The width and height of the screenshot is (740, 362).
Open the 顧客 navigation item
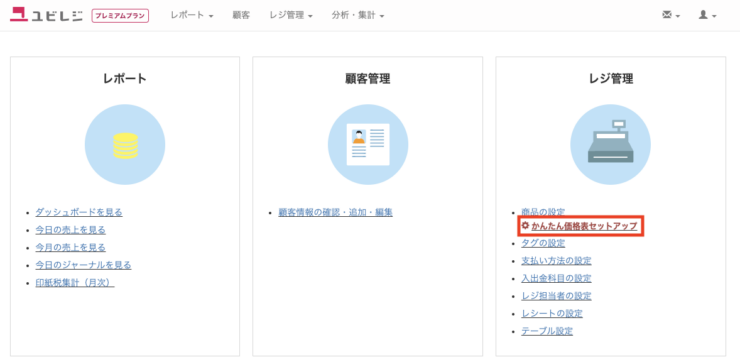tap(241, 16)
